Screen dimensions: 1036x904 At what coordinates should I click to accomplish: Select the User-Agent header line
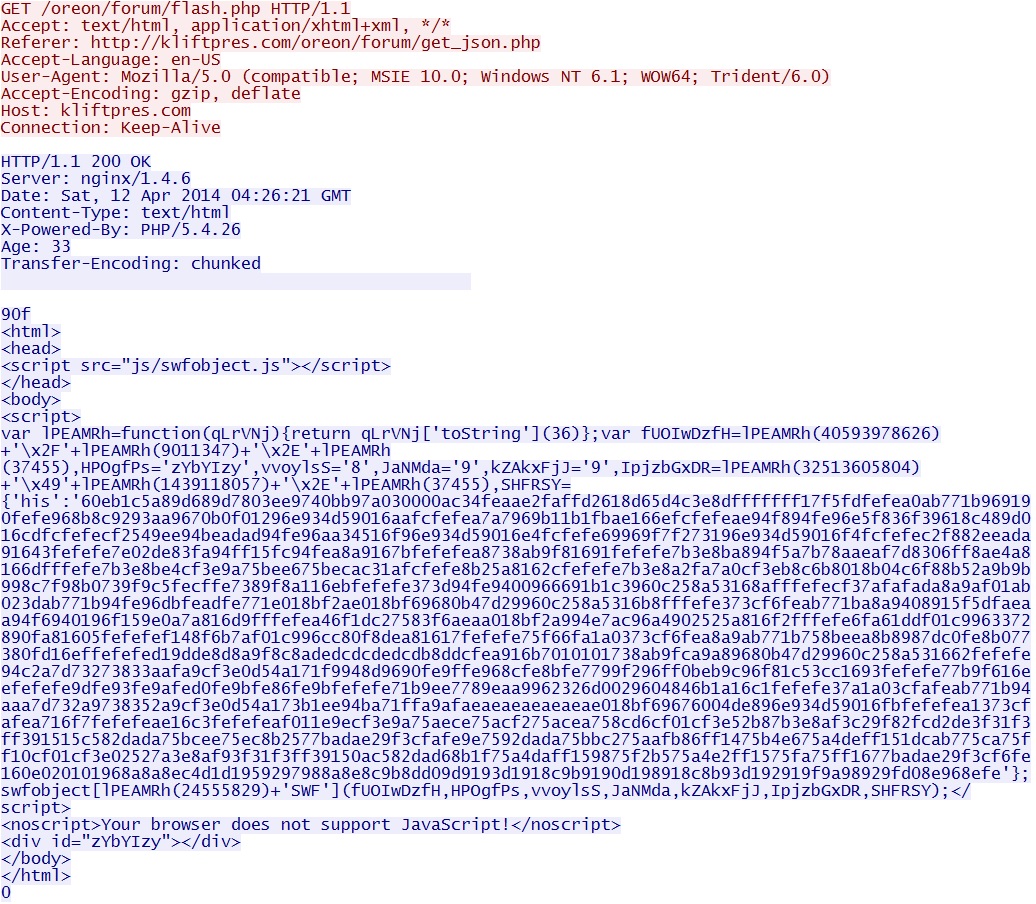click(x=415, y=77)
